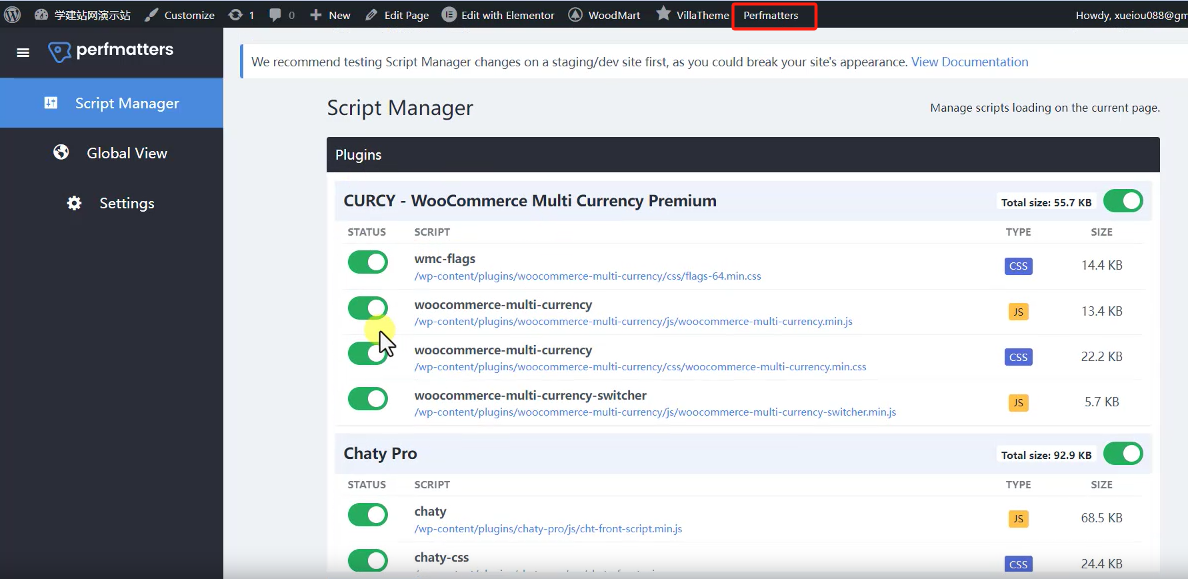
Task: Open the WordPress logo menu
Action: coord(12,14)
